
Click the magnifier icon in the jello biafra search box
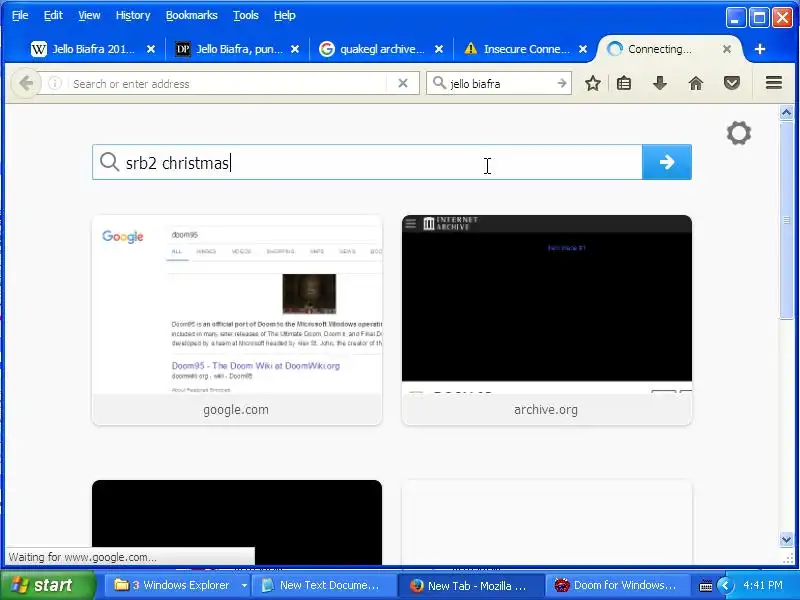pos(439,83)
